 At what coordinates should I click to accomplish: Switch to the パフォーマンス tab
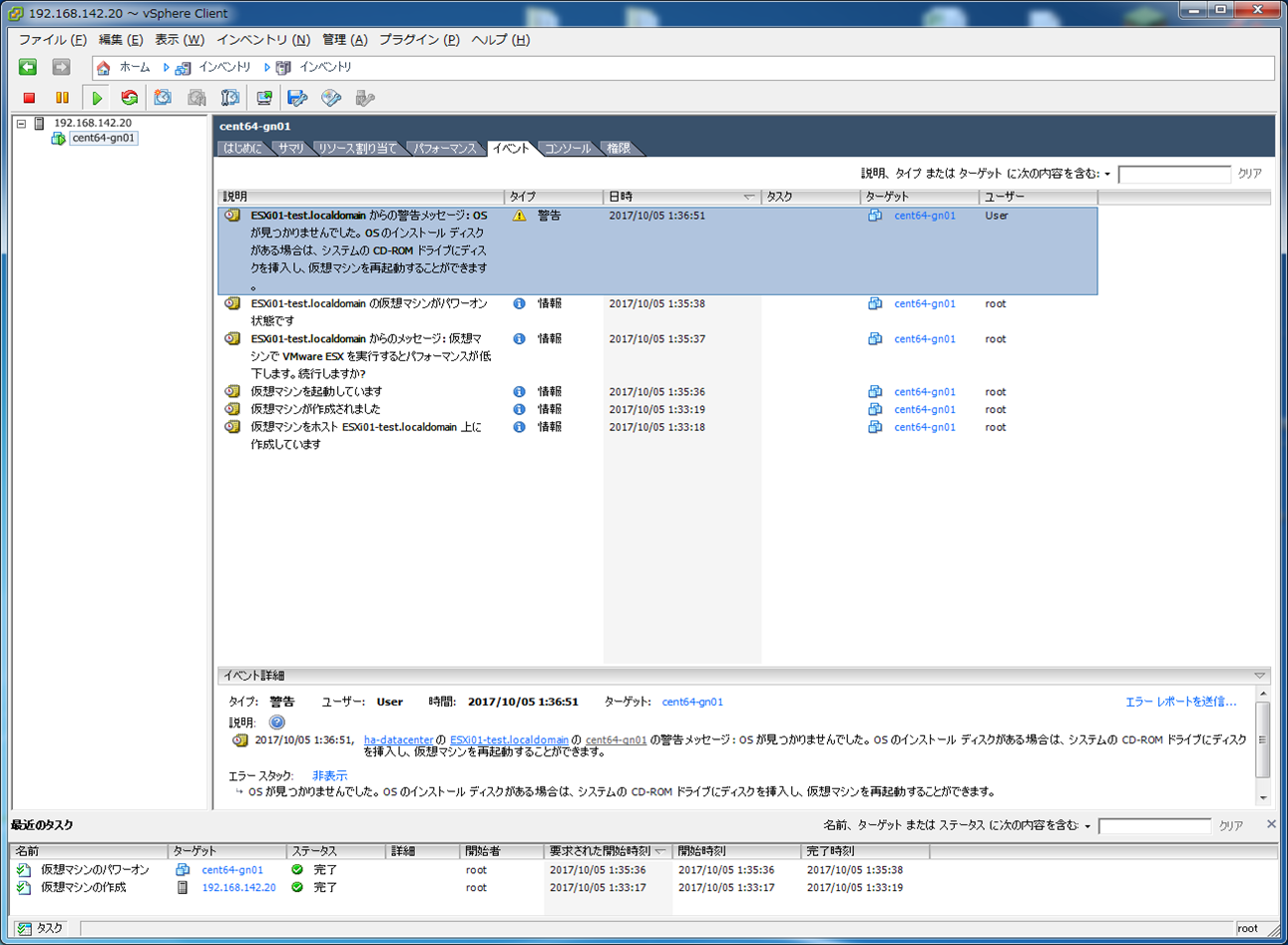[446, 149]
